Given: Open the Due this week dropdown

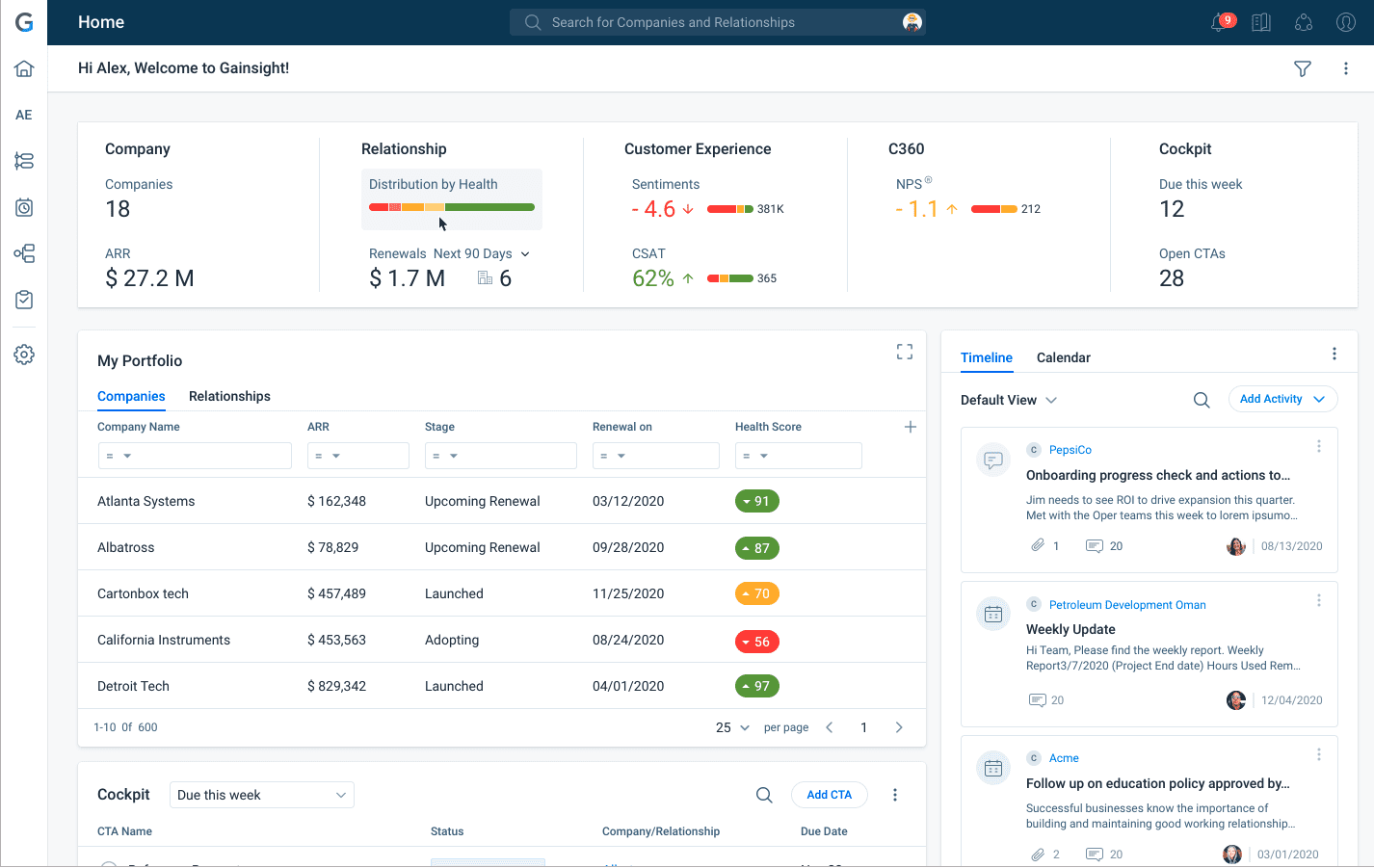Looking at the screenshot, I should tap(261, 795).
